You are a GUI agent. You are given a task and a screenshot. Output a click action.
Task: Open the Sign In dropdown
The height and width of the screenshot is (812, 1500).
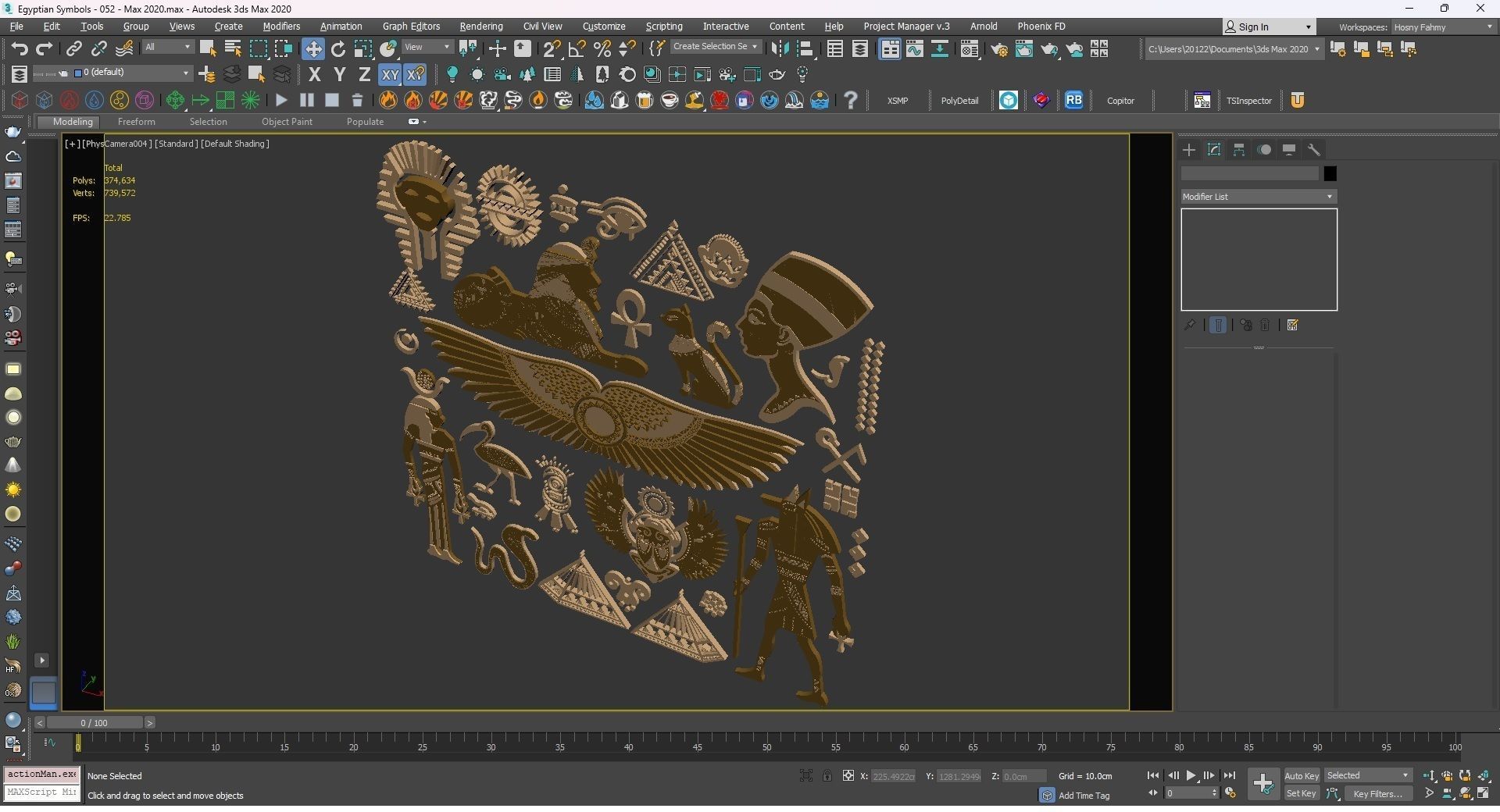click(1269, 27)
